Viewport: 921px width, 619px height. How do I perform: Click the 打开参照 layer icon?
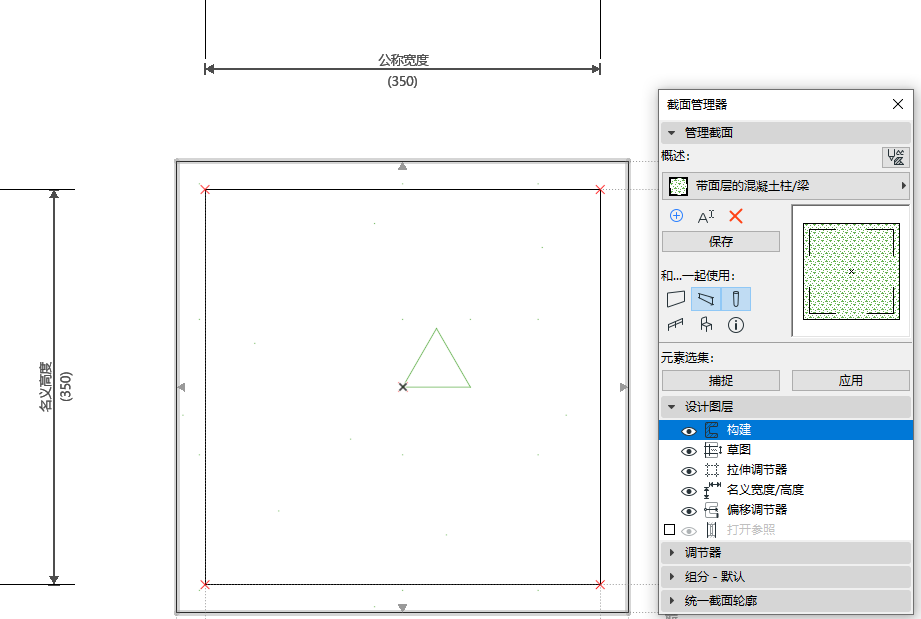(x=711, y=530)
